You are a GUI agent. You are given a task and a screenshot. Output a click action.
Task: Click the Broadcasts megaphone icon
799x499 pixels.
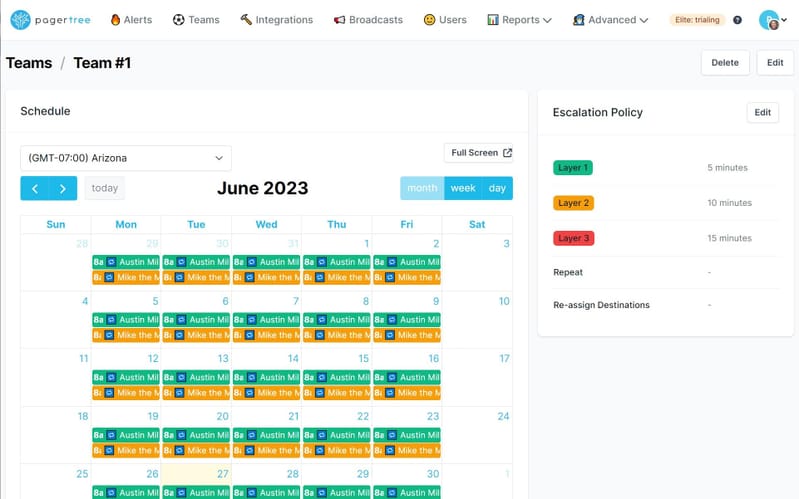pos(340,19)
